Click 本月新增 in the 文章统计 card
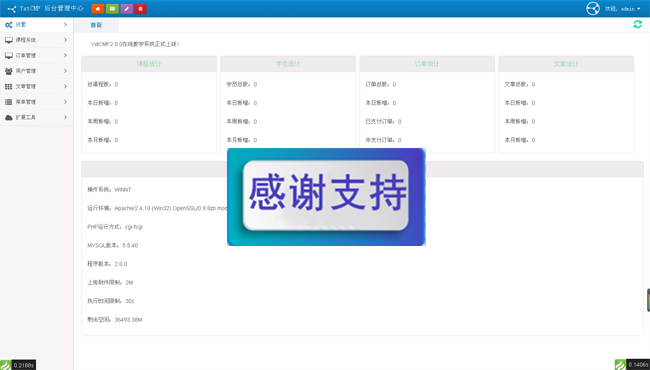 [x=520, y=140]
